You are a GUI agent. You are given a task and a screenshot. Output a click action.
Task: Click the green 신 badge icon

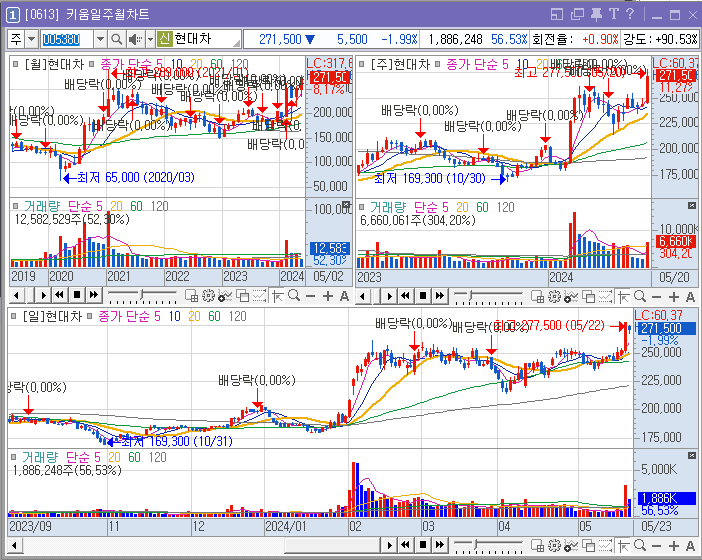(x=165, y=39)
